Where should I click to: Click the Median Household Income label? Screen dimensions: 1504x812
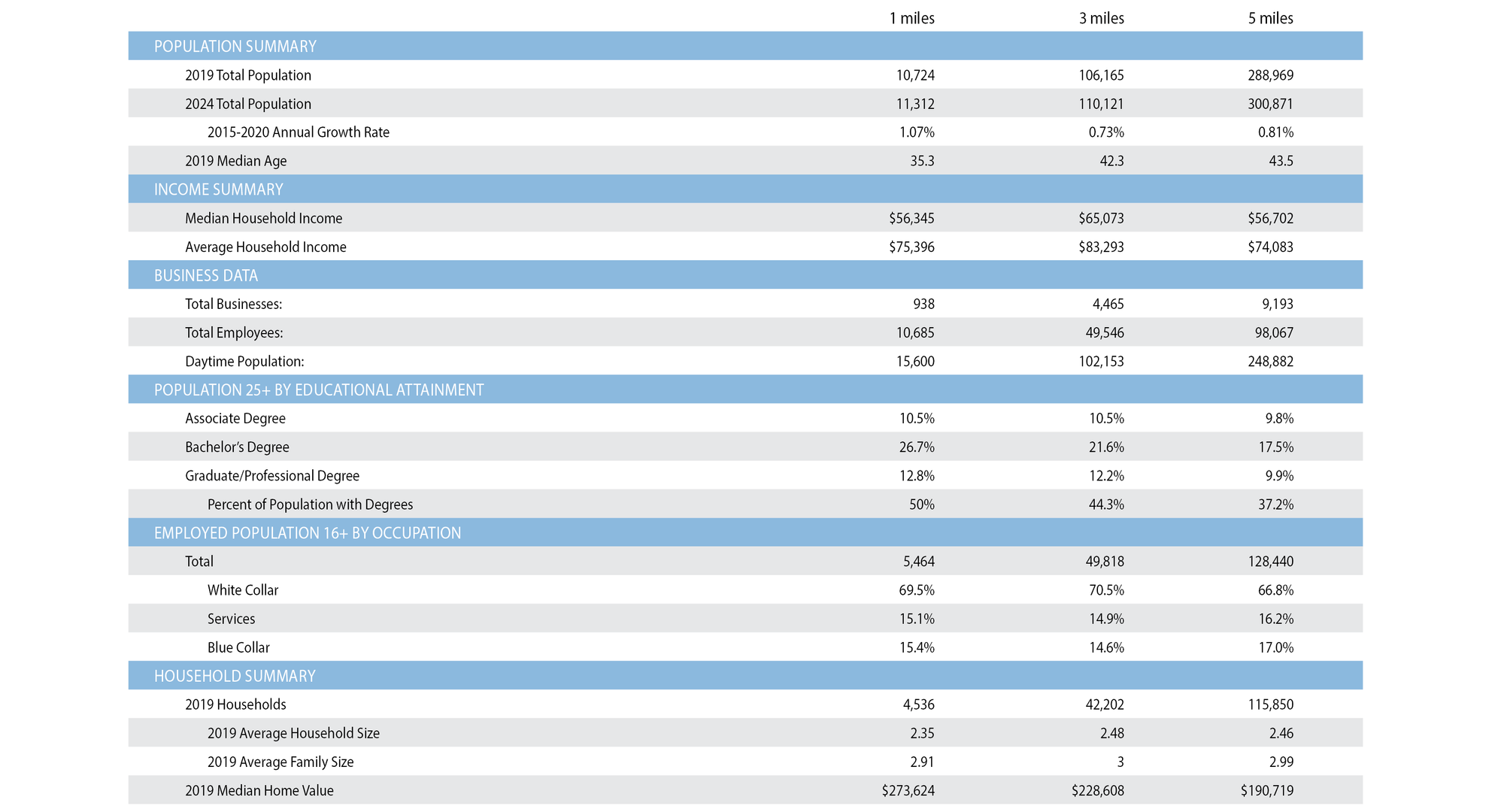point(263,218)
